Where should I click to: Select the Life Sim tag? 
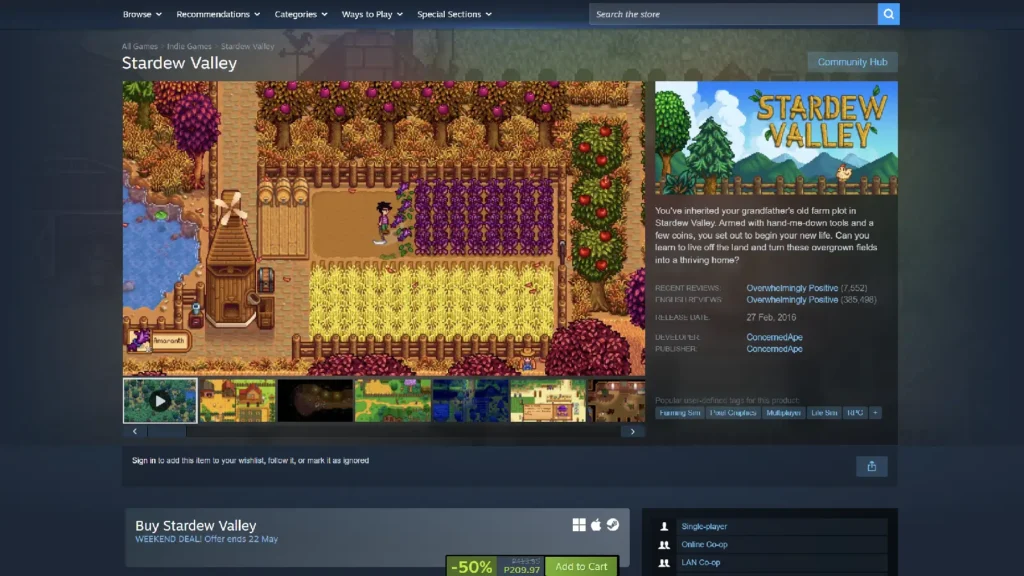point(824,413)
